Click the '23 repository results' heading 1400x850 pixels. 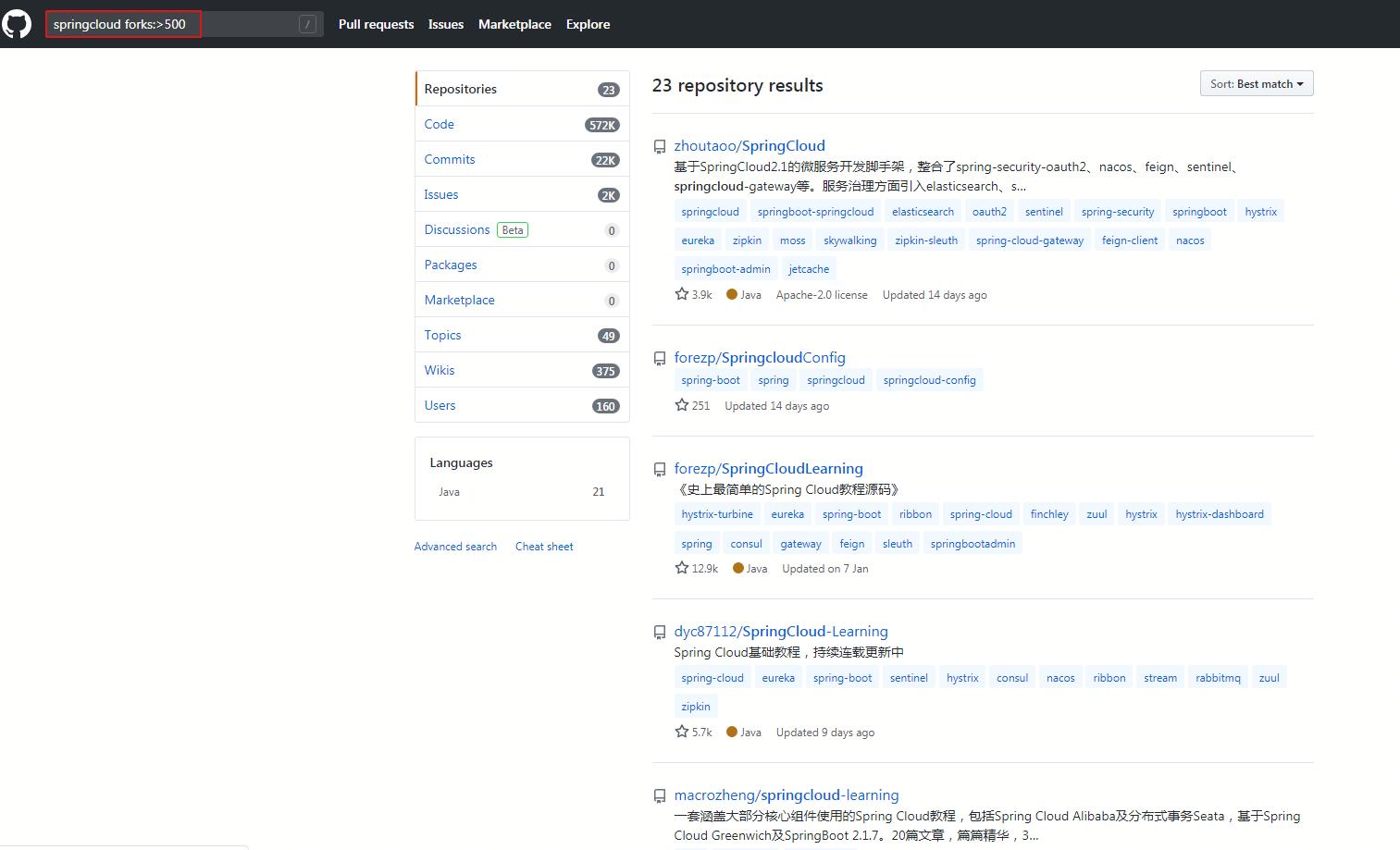(x=737, y=85)
